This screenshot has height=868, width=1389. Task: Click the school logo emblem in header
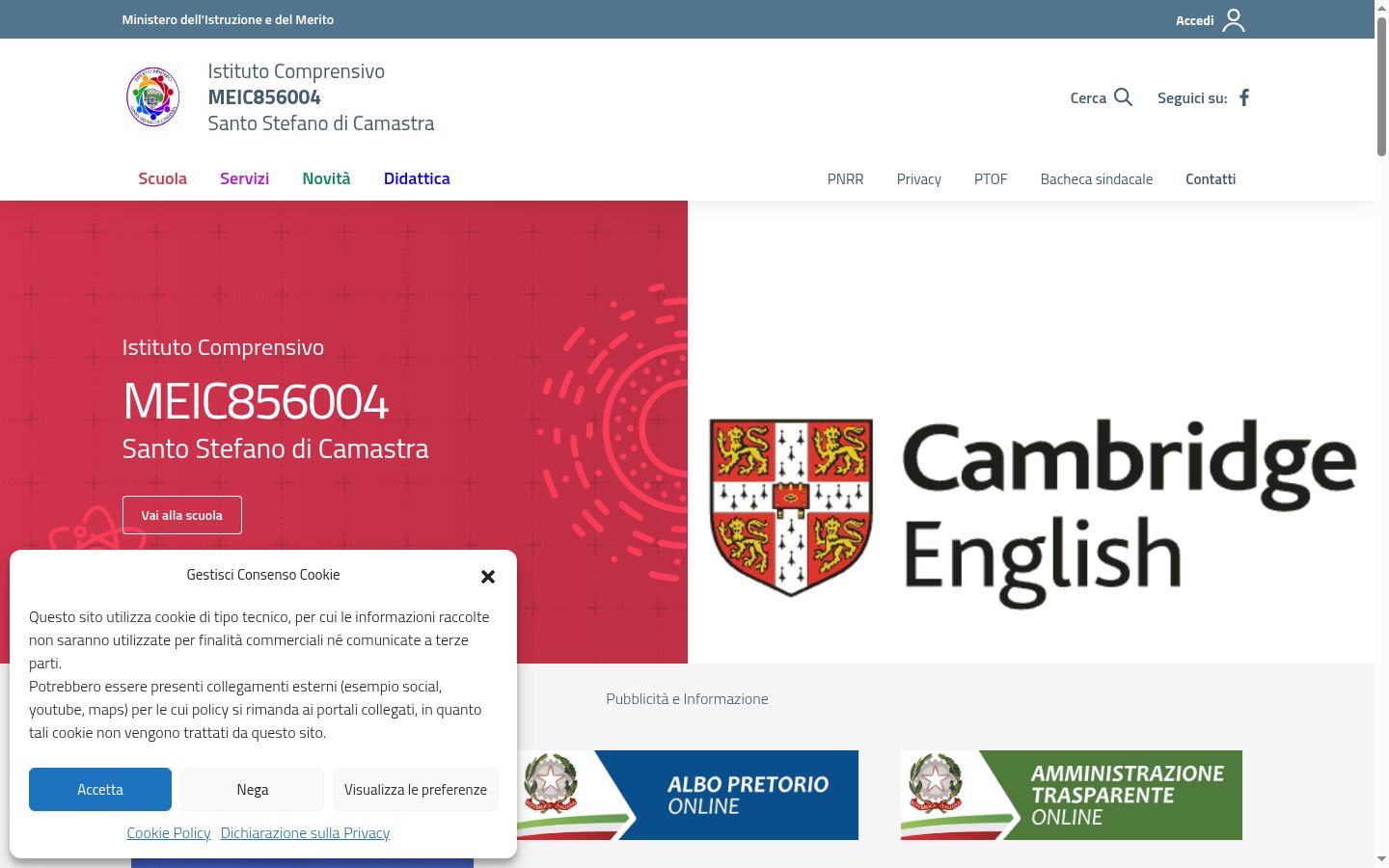[x=152, y=96]
